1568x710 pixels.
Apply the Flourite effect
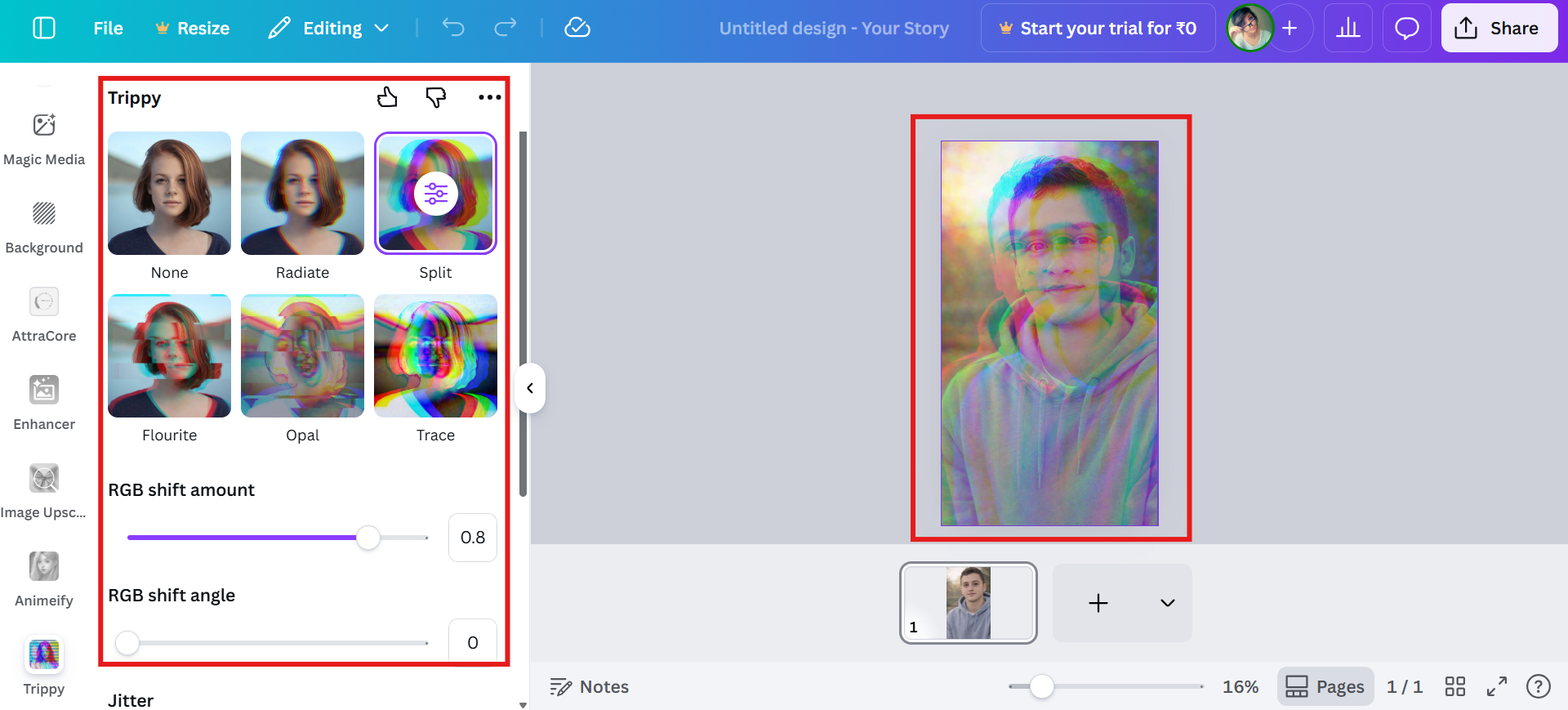(x=169, y=356)
